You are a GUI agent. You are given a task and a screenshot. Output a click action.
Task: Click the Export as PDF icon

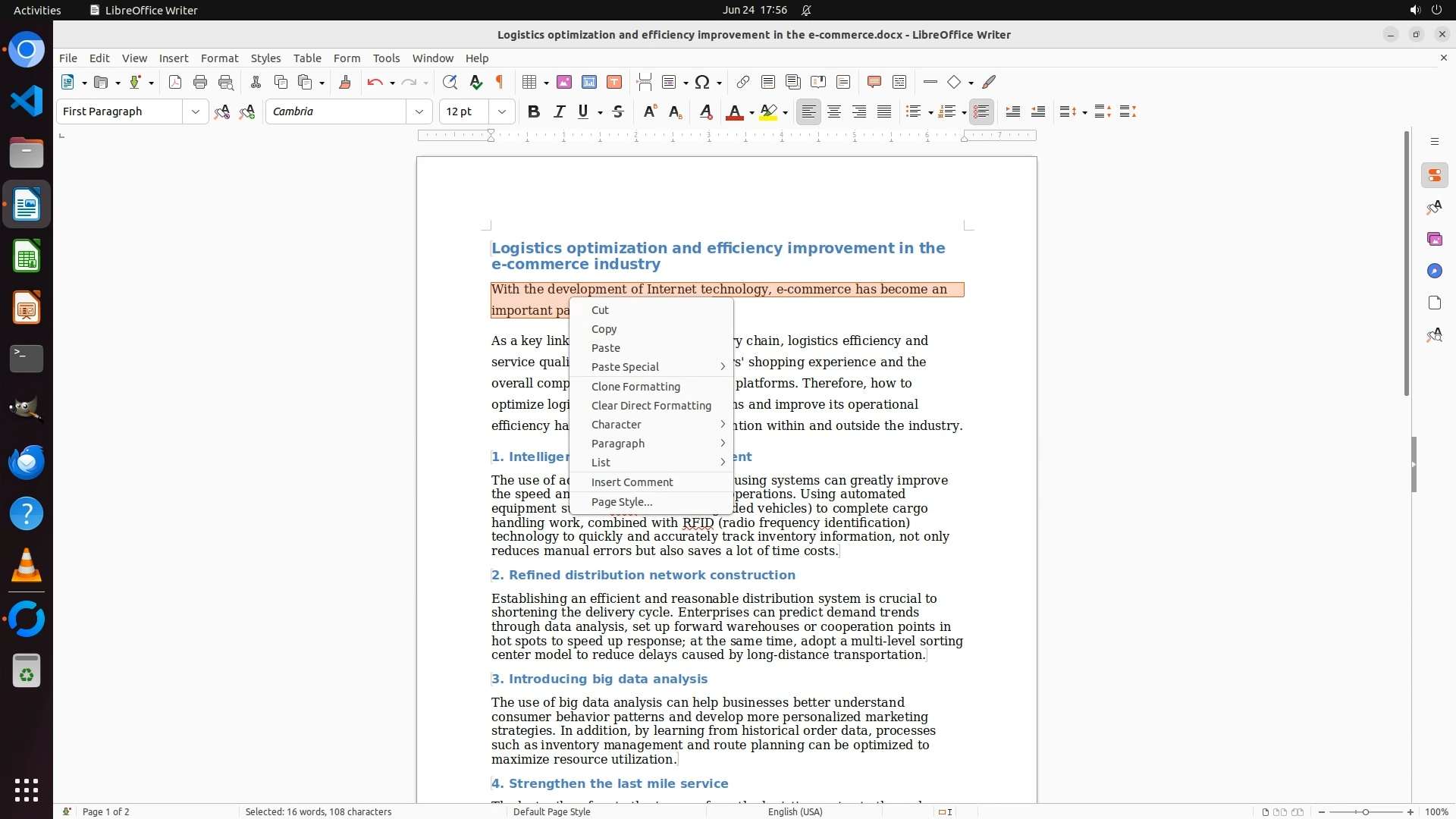coord(175,83)
